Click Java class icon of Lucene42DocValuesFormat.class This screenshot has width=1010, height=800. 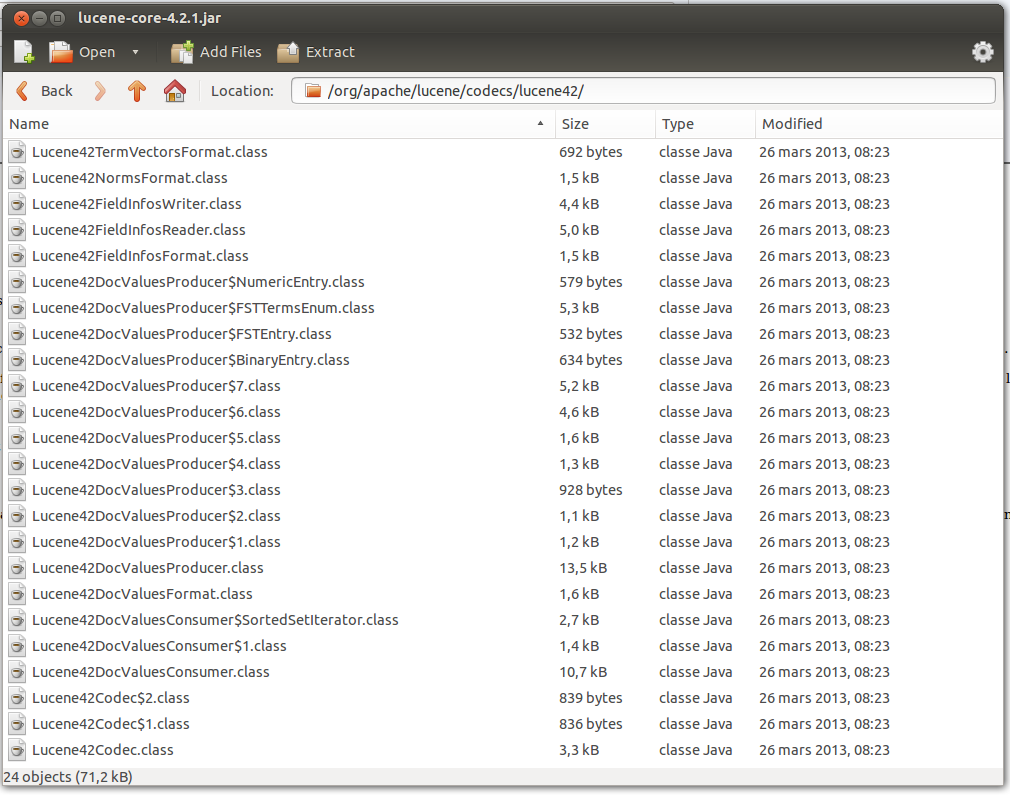pos(17,594)
